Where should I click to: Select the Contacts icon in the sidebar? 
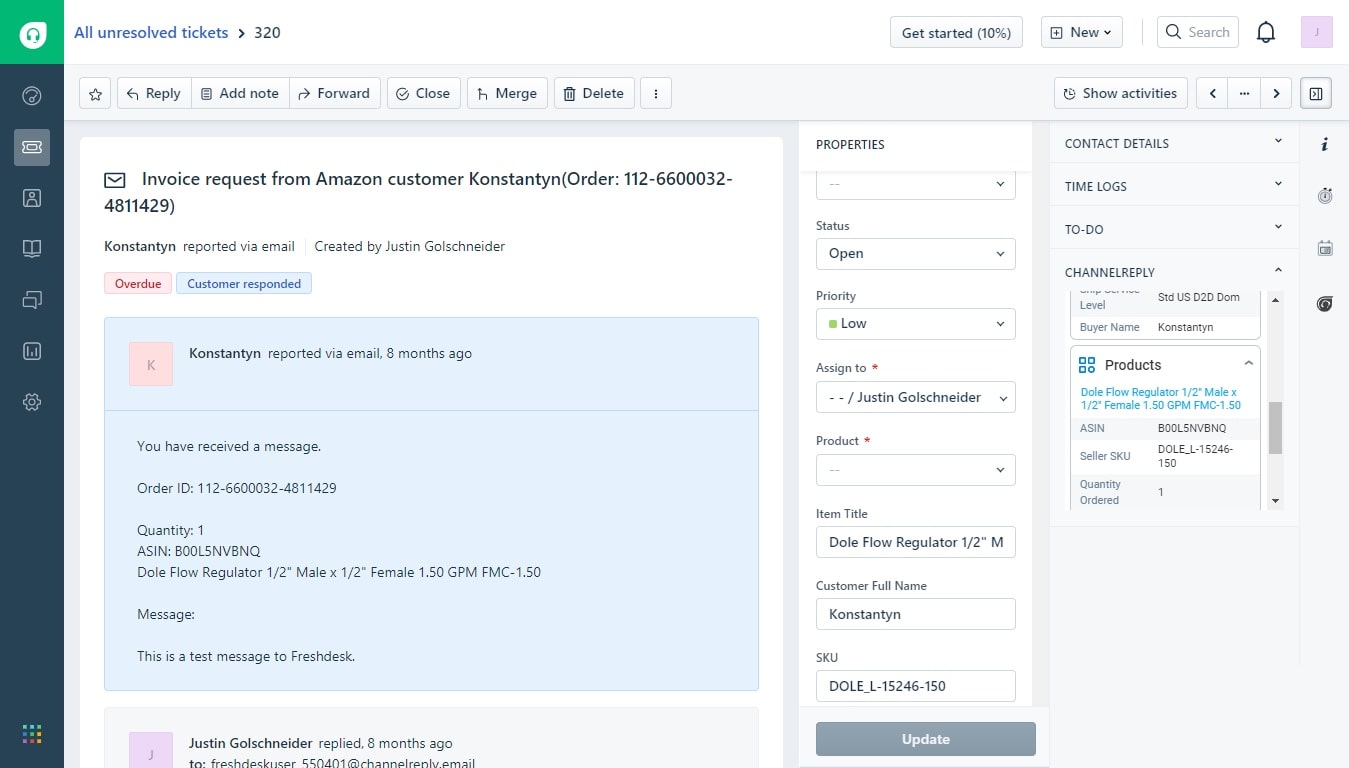coord(31,198)
